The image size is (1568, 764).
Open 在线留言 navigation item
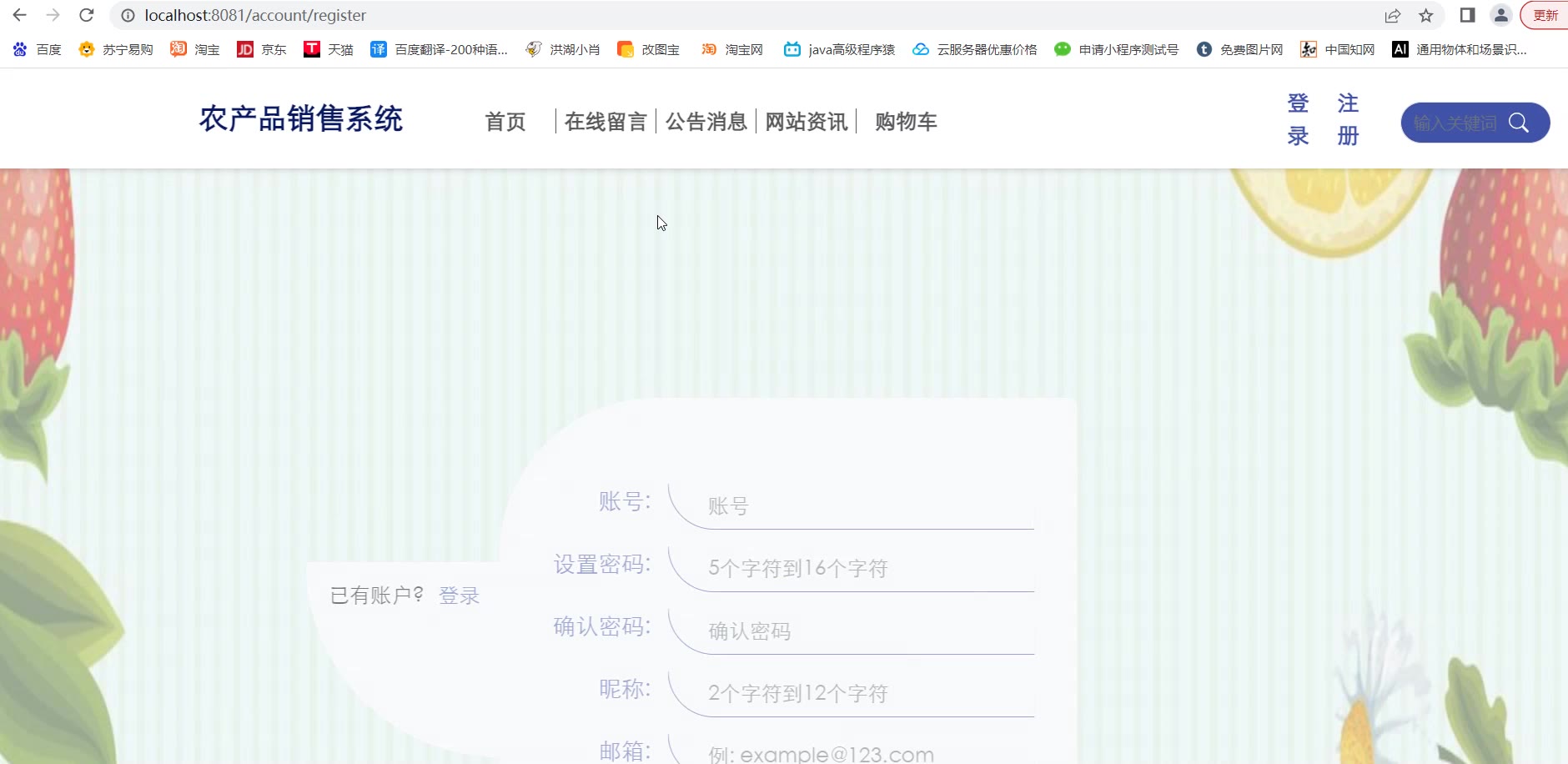[606, 122]
